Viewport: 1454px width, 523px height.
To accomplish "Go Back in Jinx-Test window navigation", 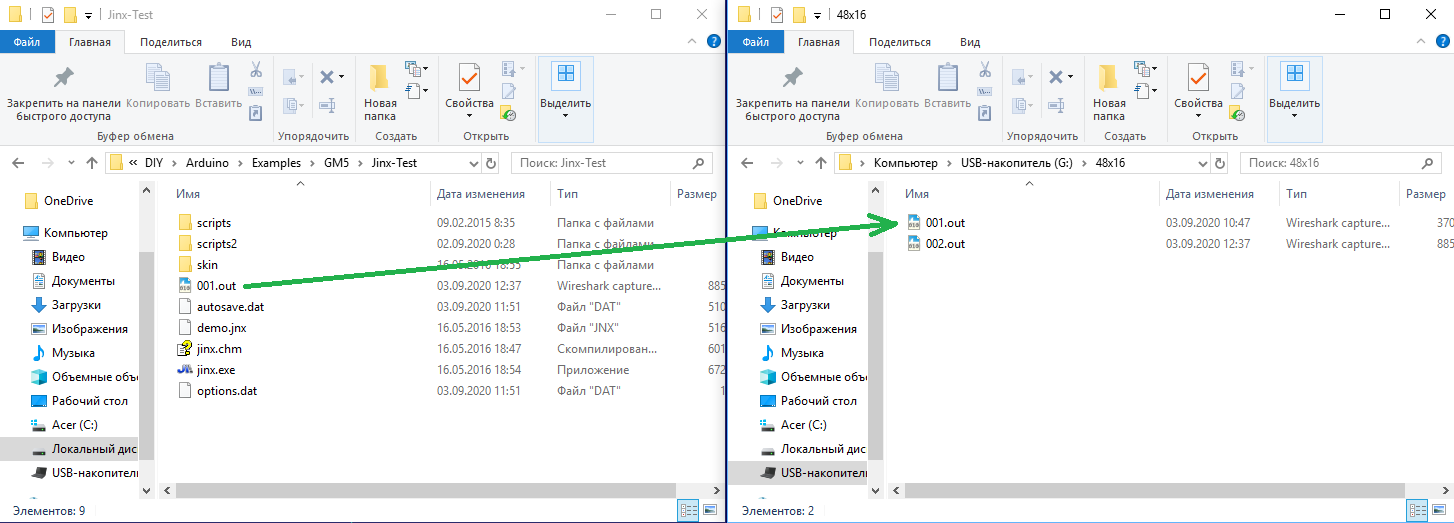I will pos(18,162).
